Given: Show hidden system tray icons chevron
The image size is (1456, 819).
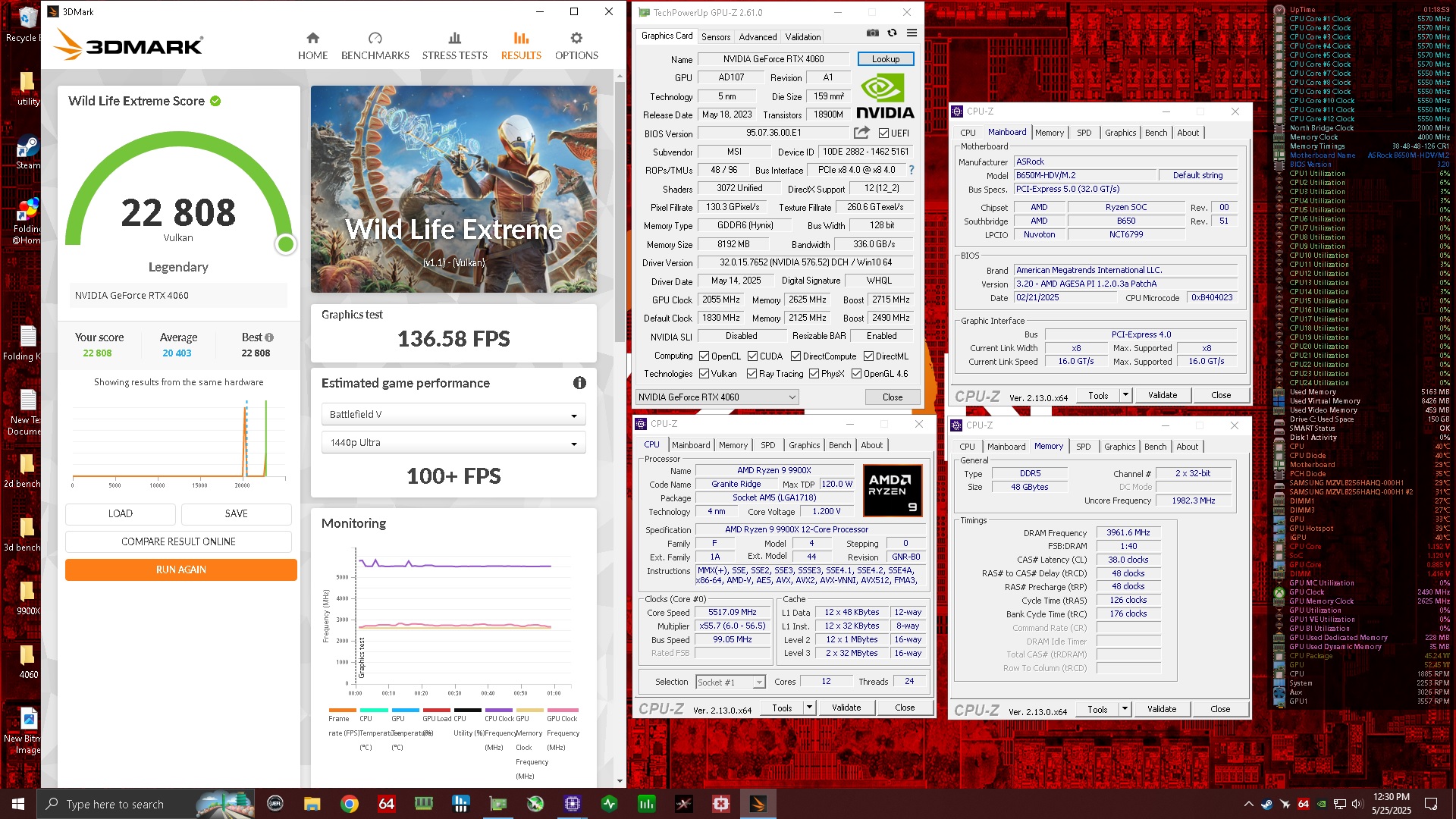Looking at the screenshot, I should (x=1248, y=804).
